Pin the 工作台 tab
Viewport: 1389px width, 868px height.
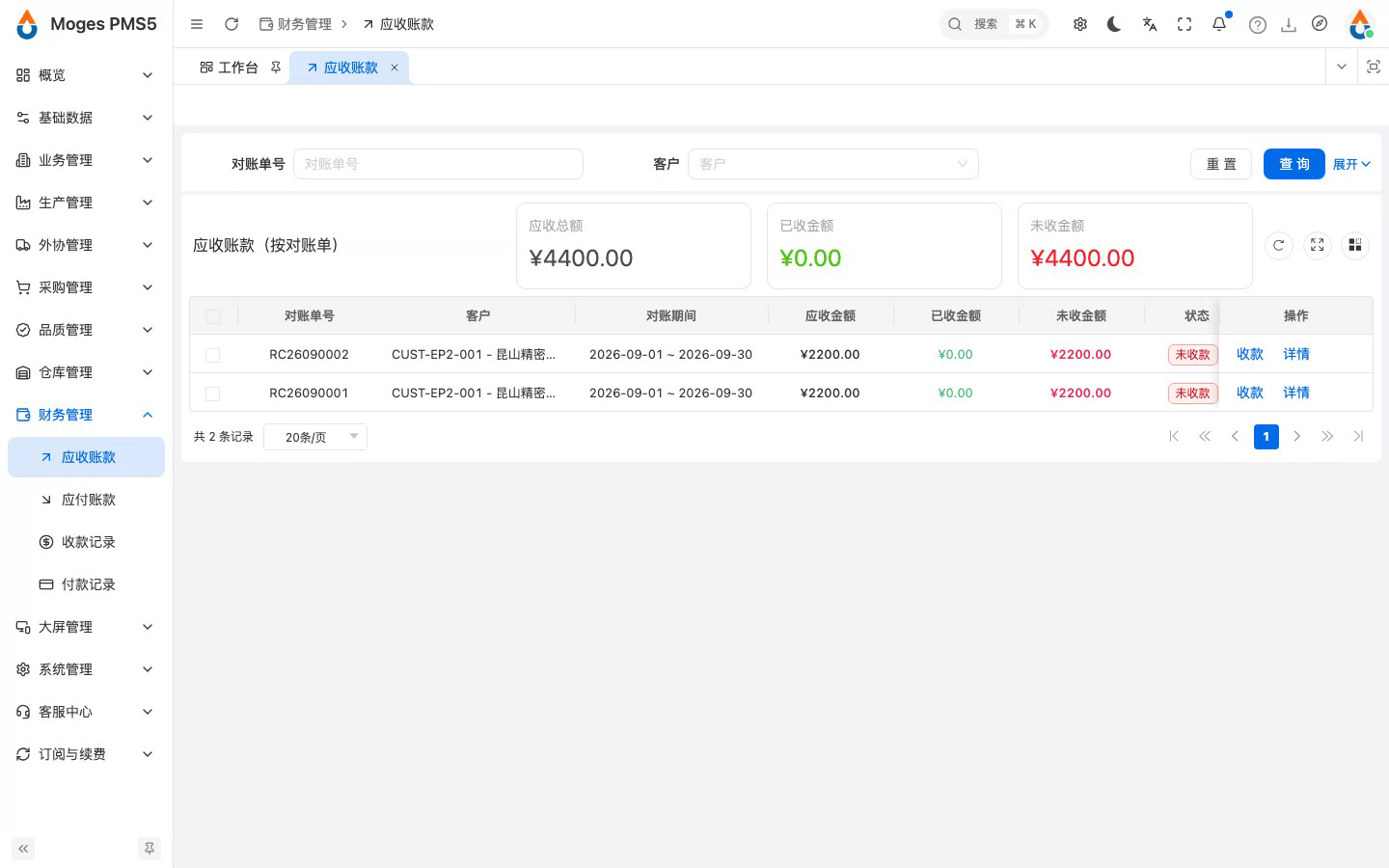pyautogui.click(x=276, y=68)
